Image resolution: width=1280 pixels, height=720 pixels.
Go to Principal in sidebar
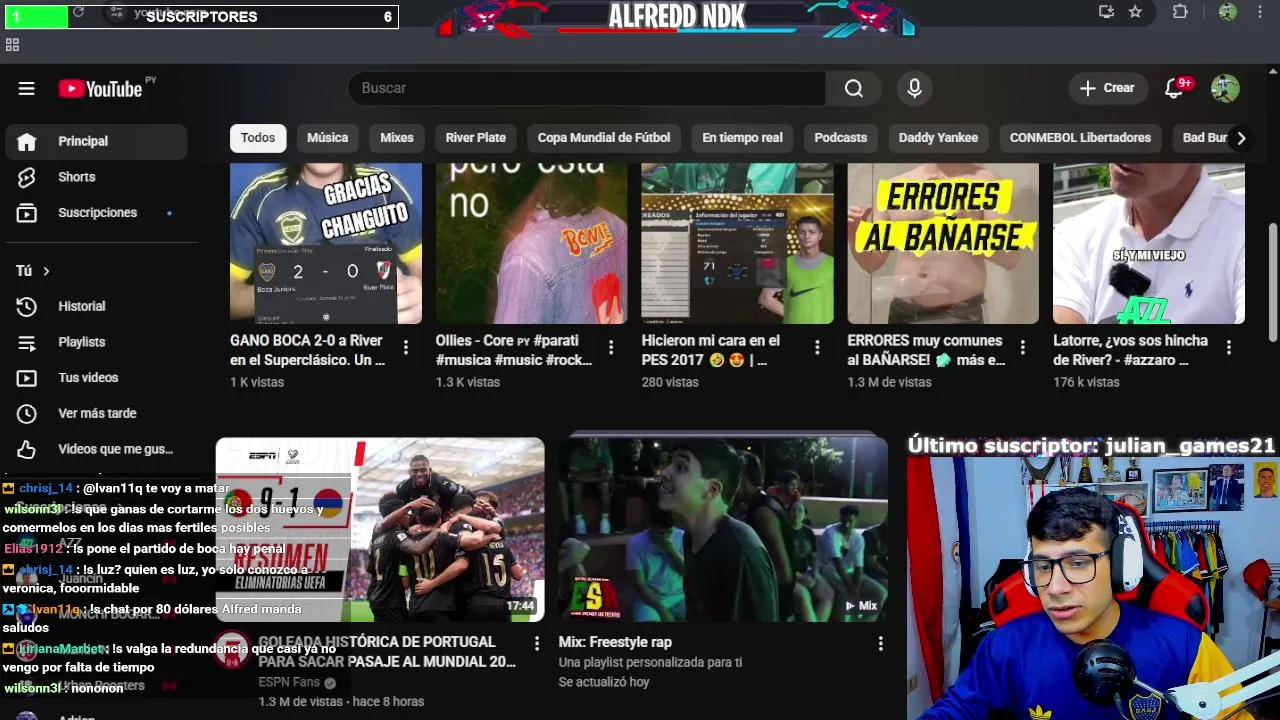95,141
